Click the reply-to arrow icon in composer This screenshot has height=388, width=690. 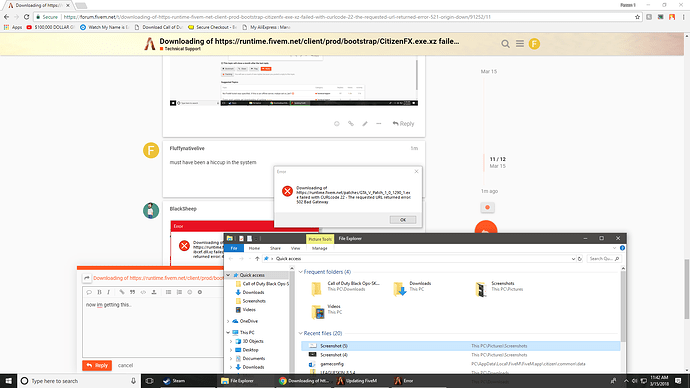(x=87, y=278)
